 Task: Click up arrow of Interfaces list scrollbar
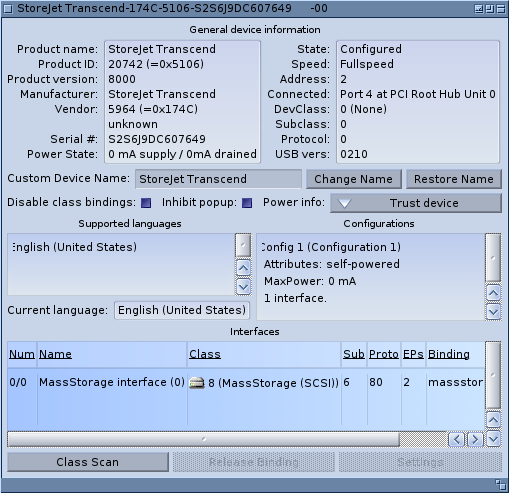tap(493, 420)
